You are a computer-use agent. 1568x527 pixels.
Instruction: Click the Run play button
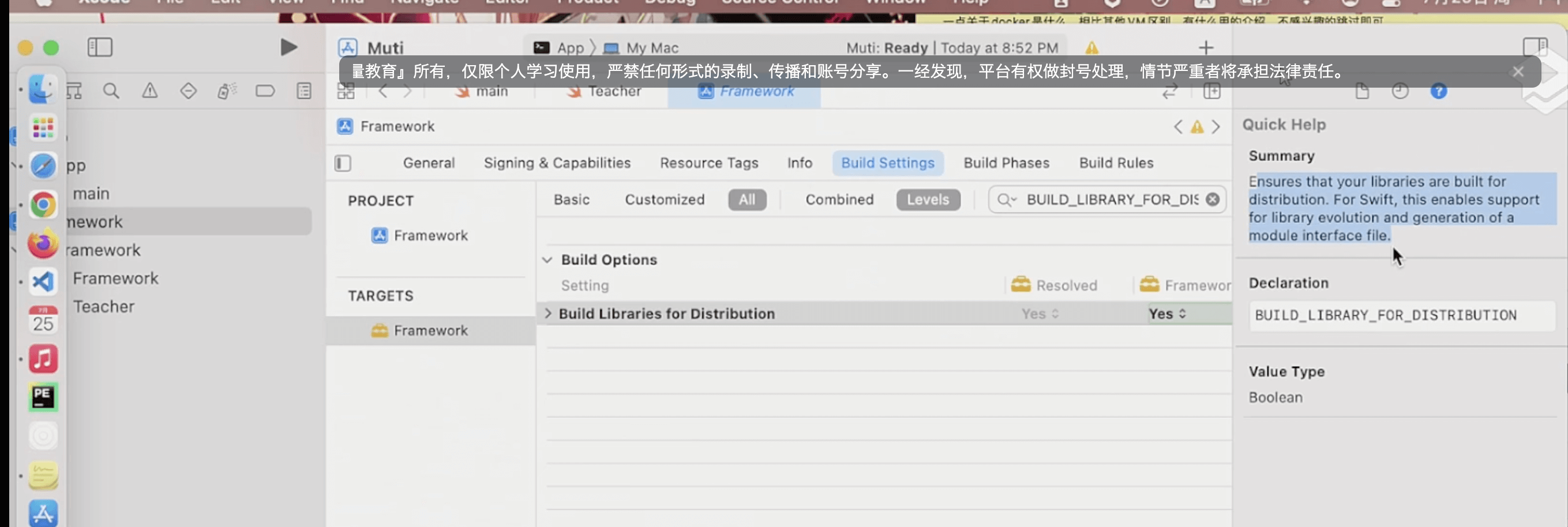coord(288,47)
